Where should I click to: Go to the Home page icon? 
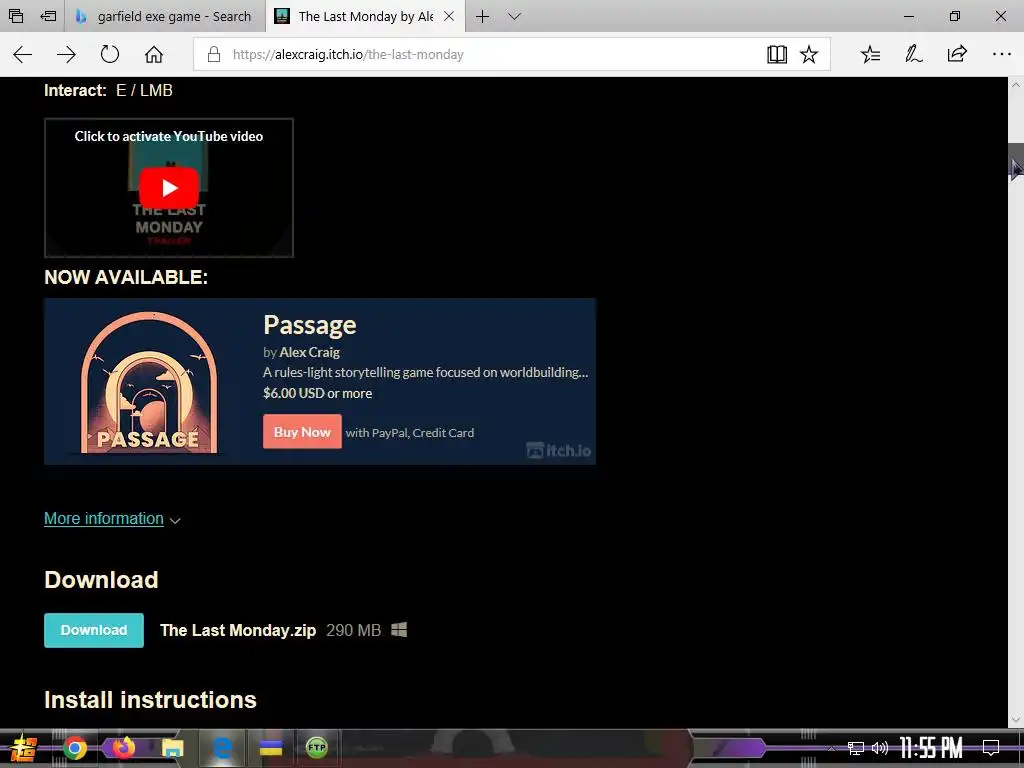pos(153,54)
